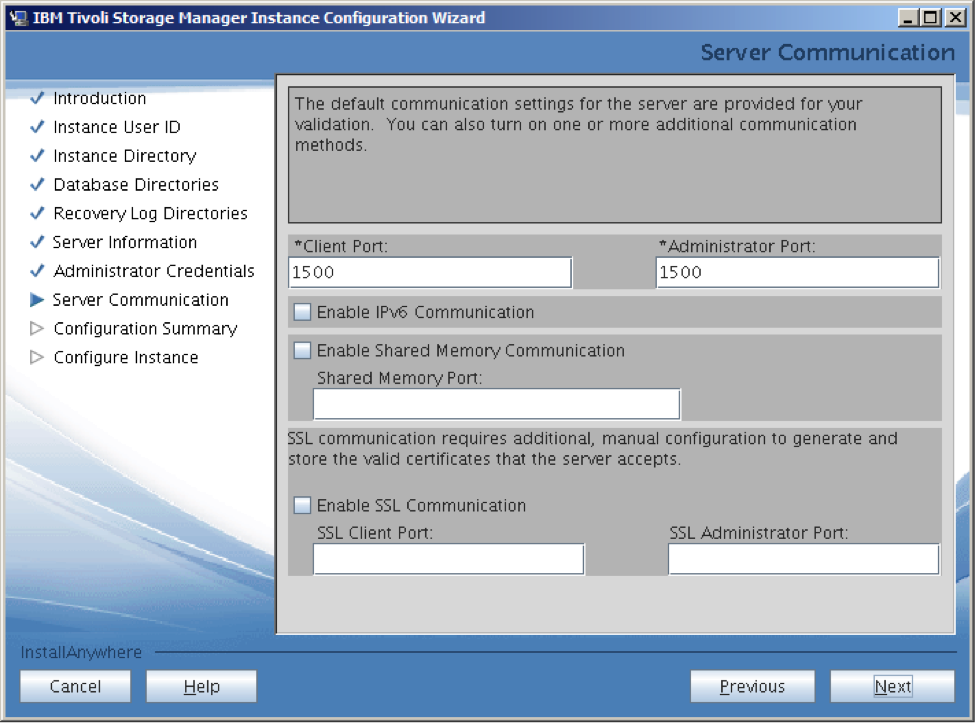Click the hollow arrow beside Configure Instance
This screenshot has height=723, width=975.
tap(37, 357)
